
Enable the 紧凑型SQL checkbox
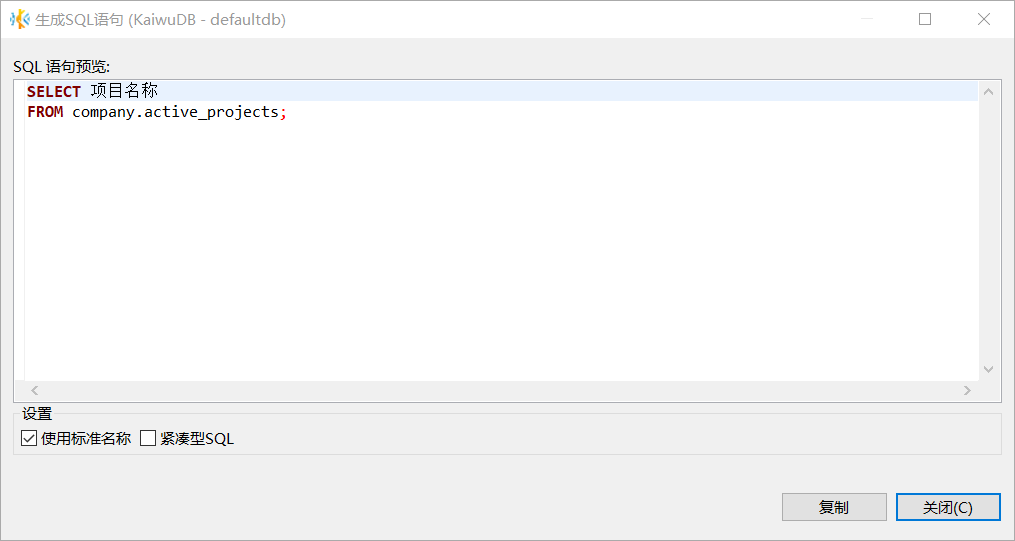pos(148,438)
